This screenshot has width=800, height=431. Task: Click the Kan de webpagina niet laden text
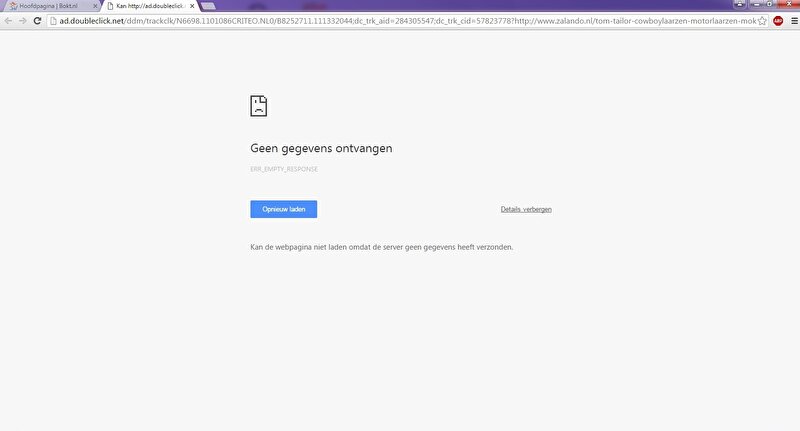[x=382, y=247]
